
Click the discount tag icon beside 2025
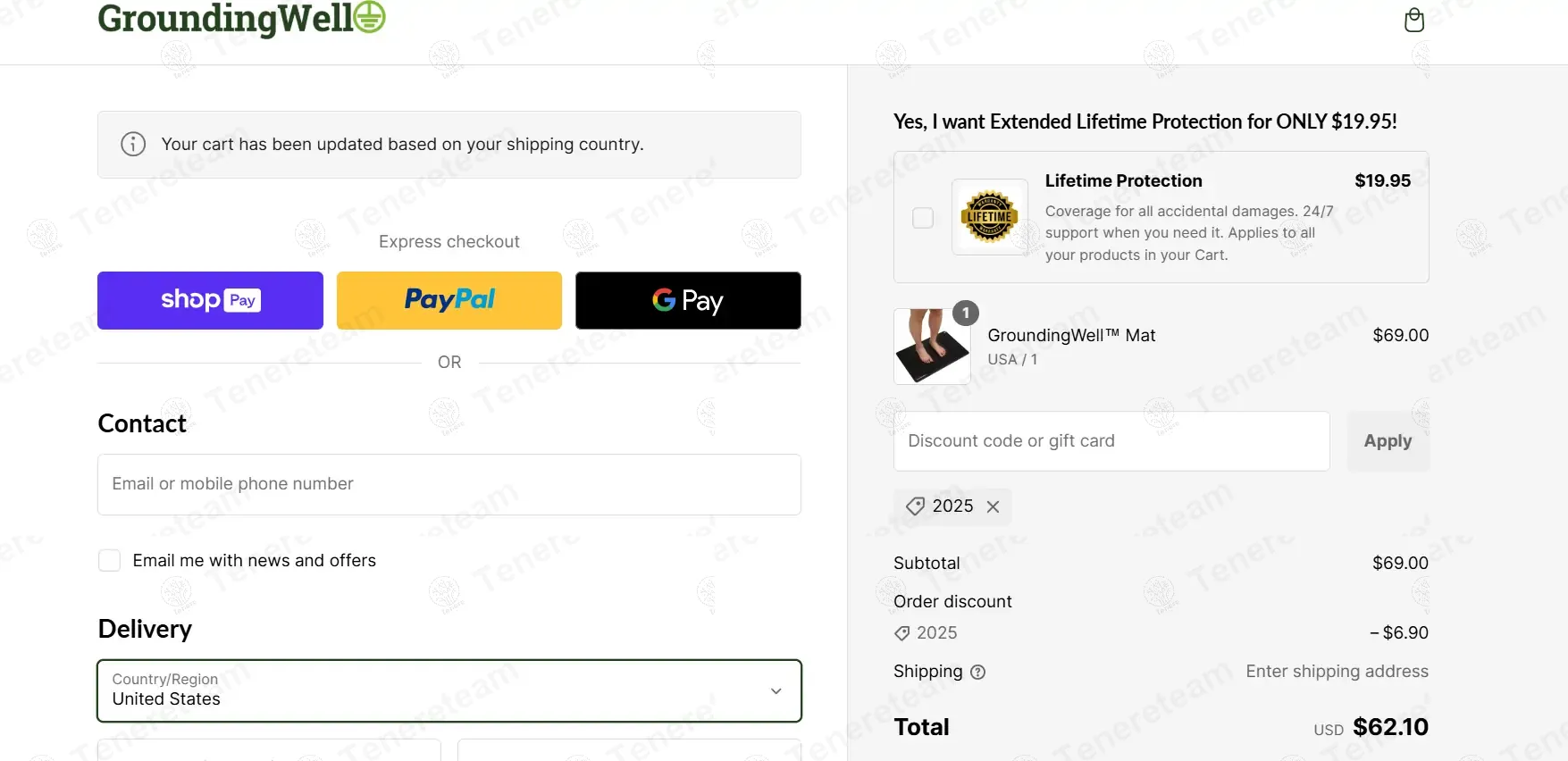click(x=915, y=506)
